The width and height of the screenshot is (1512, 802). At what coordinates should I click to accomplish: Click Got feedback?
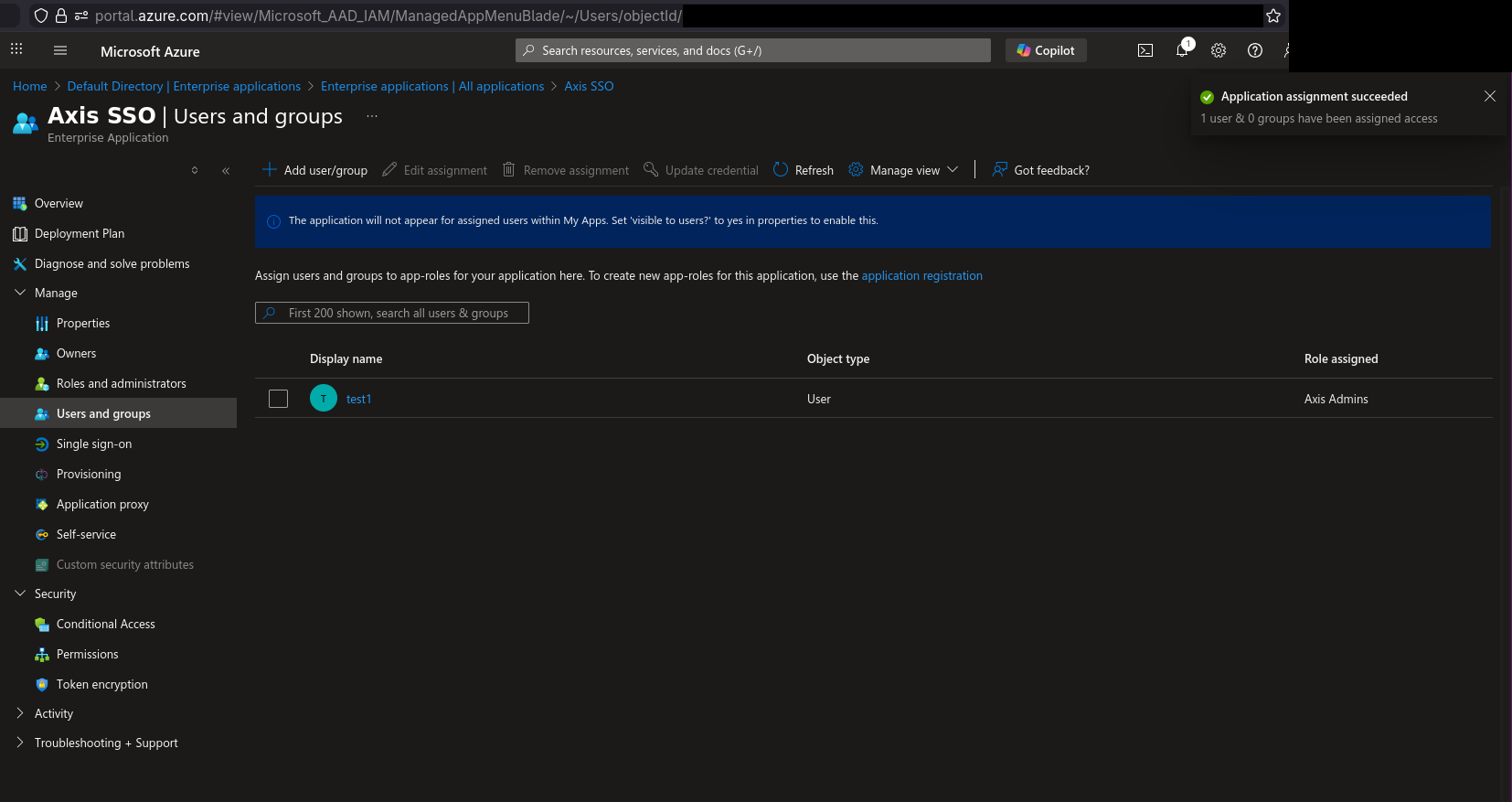pos(1041,170)
